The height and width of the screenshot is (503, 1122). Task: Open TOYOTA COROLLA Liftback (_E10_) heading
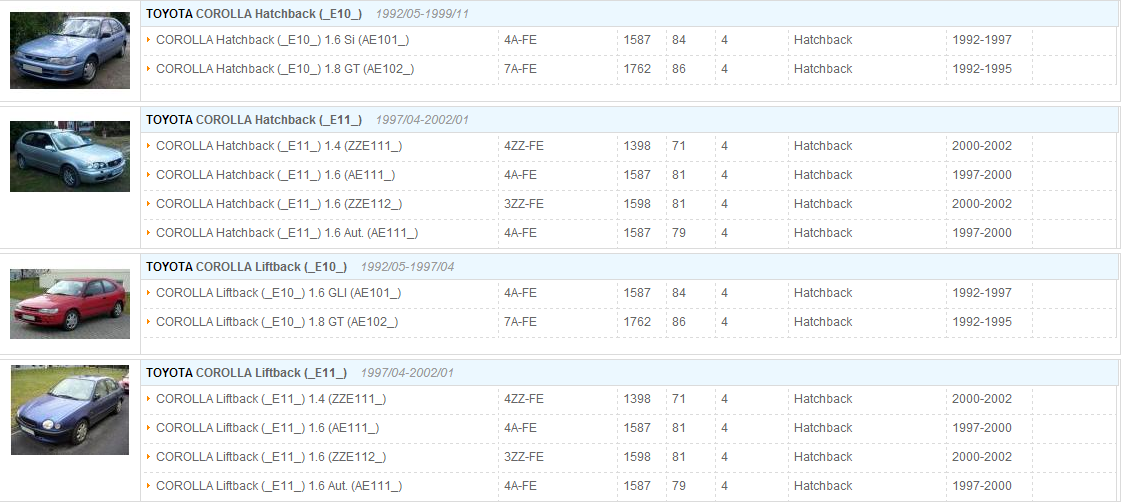tap(246, 267)
